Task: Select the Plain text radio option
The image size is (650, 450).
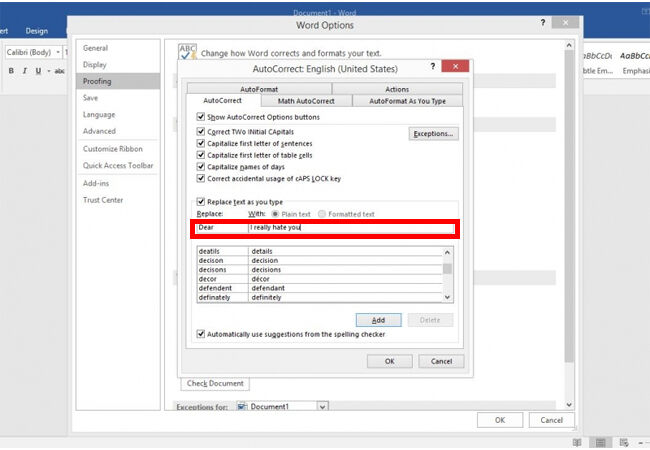Action: (x=275, y=214)
